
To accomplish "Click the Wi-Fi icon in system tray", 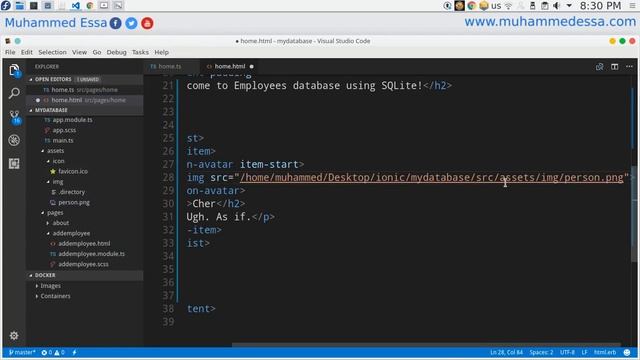I will [x=509, y=6].
